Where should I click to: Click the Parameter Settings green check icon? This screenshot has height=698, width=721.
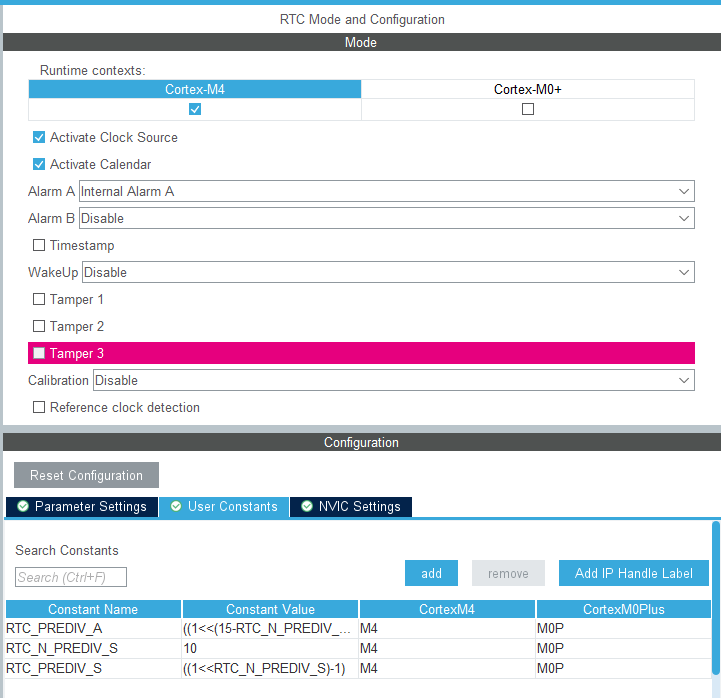click(x=23, y=507)
